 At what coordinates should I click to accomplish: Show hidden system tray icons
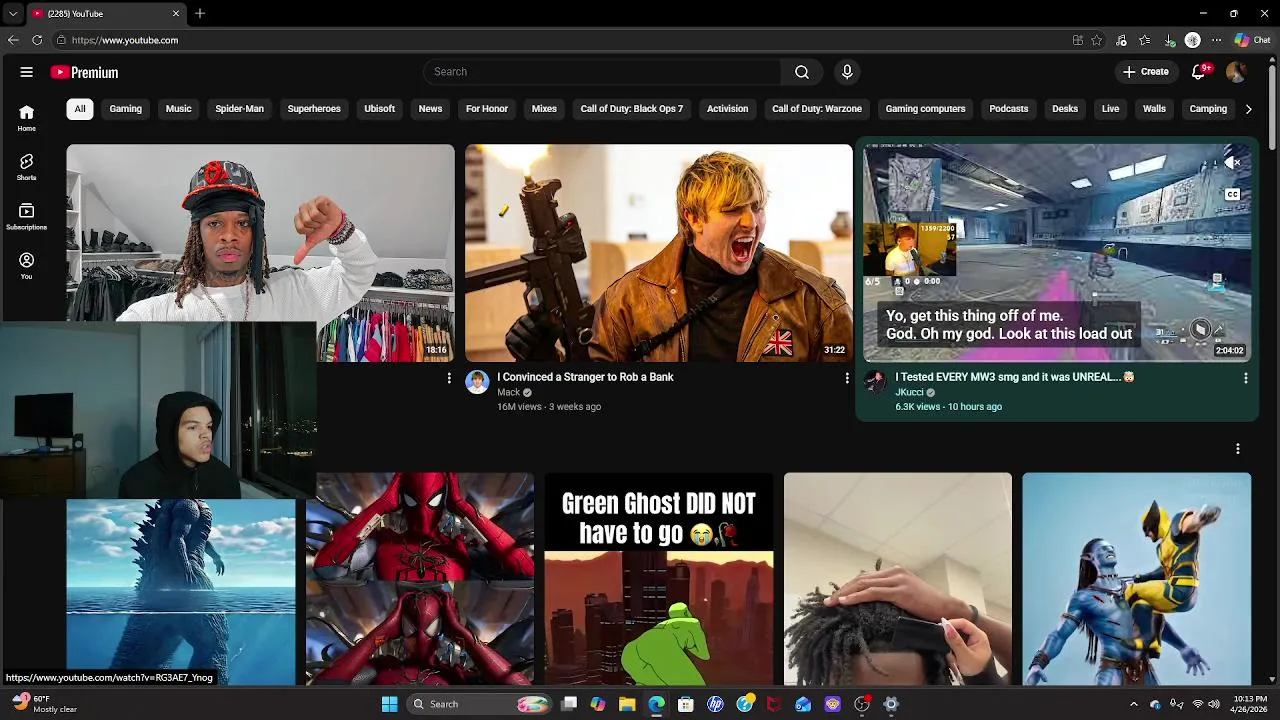click(x=1133, y=704)
